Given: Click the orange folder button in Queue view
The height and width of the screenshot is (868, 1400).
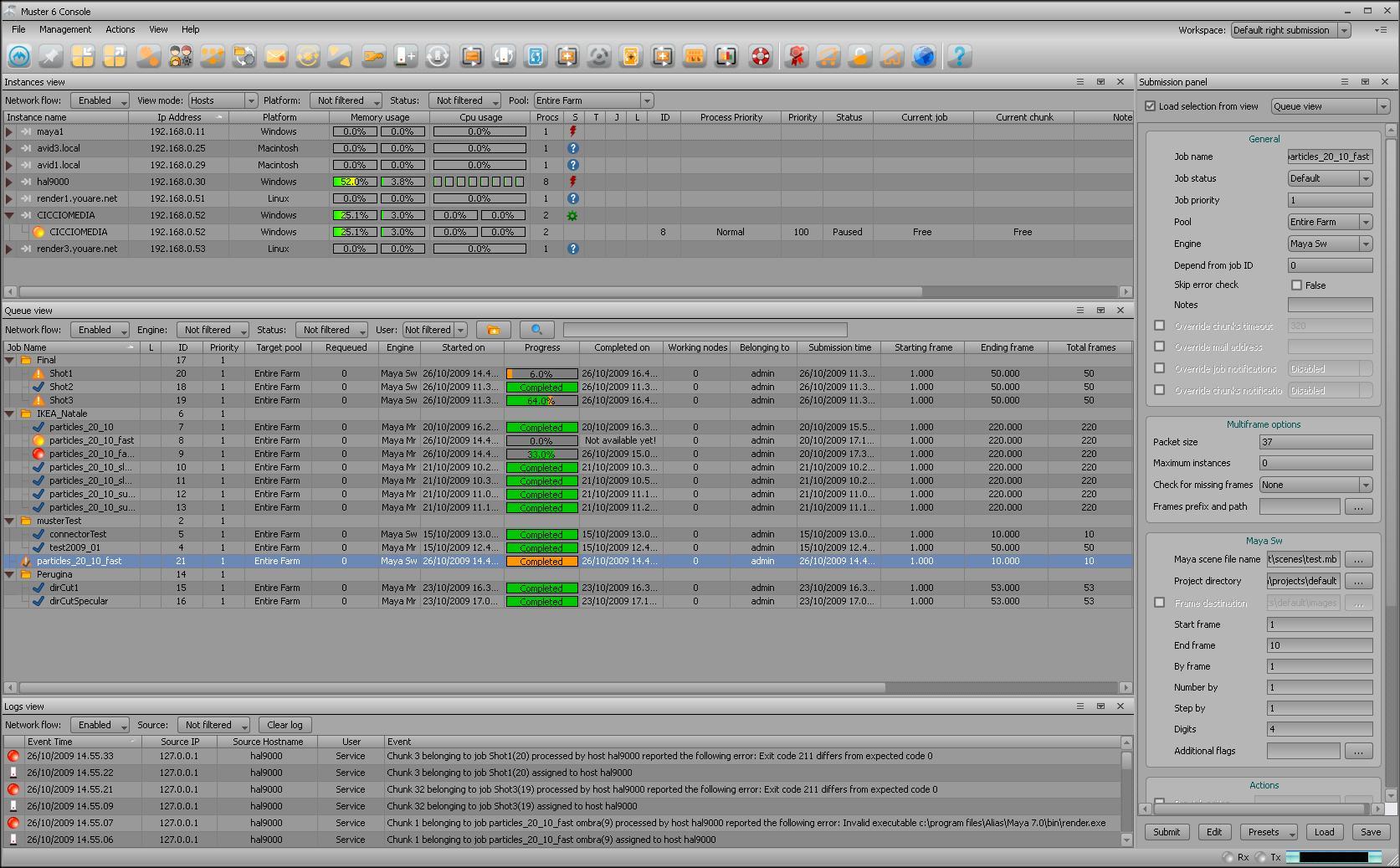Looking at the screenshot, I should point(494,330).
